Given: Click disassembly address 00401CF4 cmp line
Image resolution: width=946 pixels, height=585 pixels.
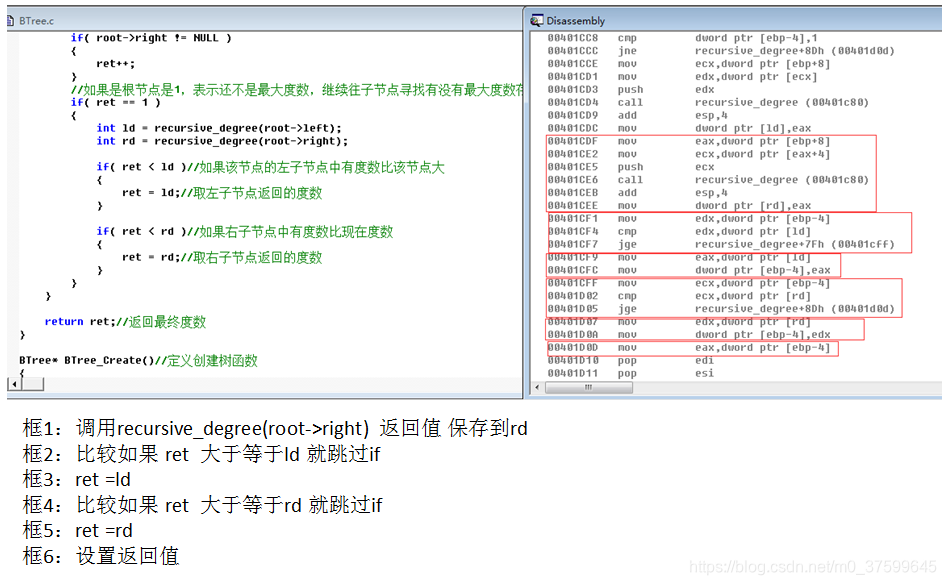Looking at the screenshot, I should click(679, 232).
